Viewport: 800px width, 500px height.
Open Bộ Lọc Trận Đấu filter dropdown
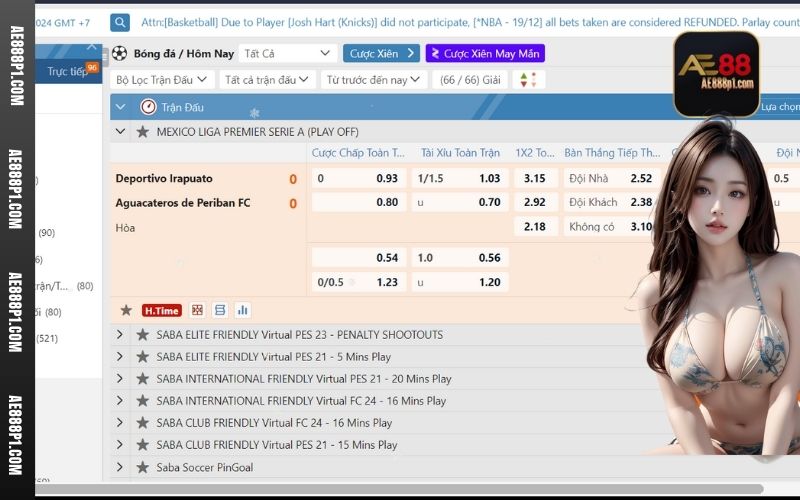point(161,80)
